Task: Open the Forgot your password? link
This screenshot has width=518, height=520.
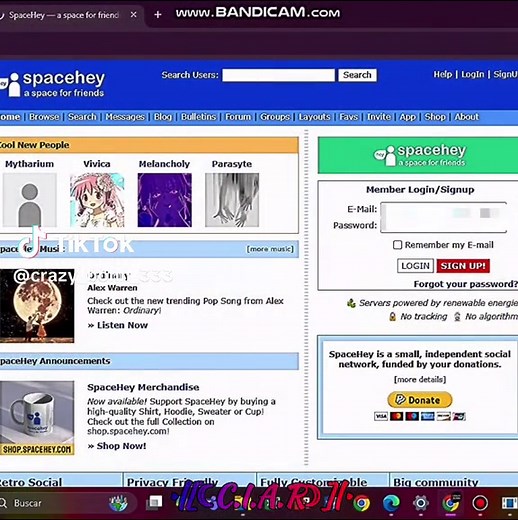Action: (465, 284)
